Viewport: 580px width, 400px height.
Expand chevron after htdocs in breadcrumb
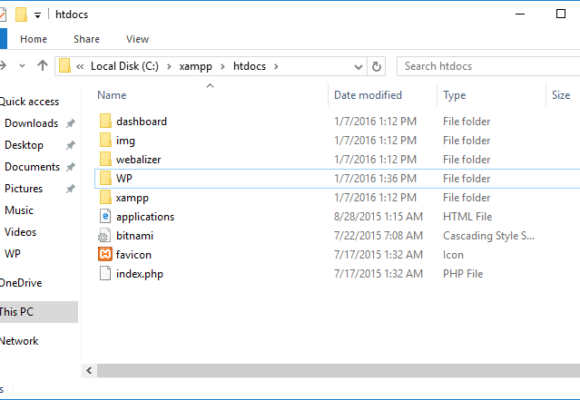(x=276, y=67)
